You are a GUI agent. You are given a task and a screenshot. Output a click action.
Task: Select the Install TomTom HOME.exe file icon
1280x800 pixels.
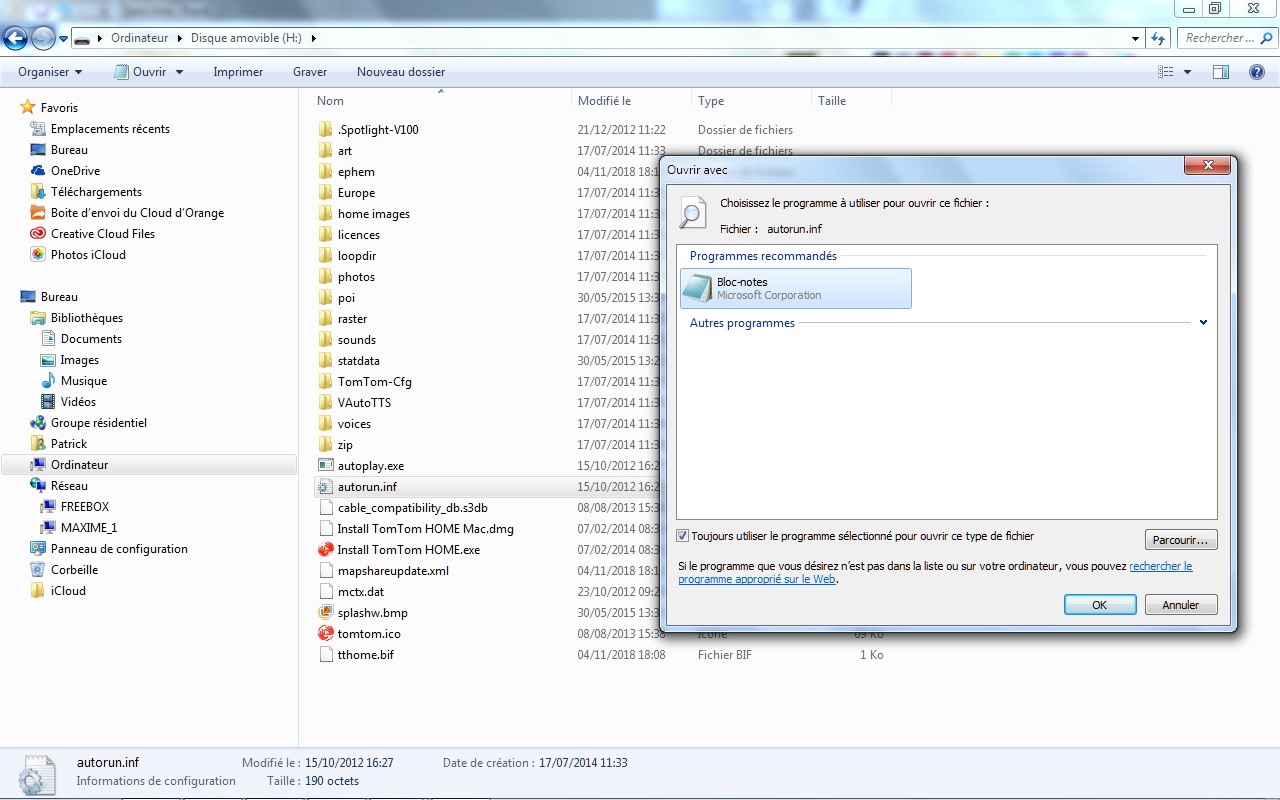point(325,550)
